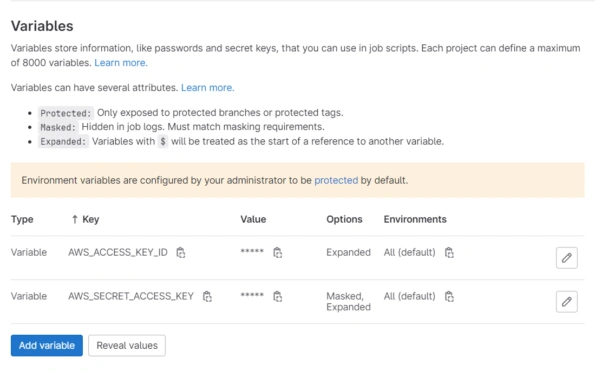Click the Protected: attribute label
Image resolution: width=595 pixels, height=371 pixels.
(66, 113)
